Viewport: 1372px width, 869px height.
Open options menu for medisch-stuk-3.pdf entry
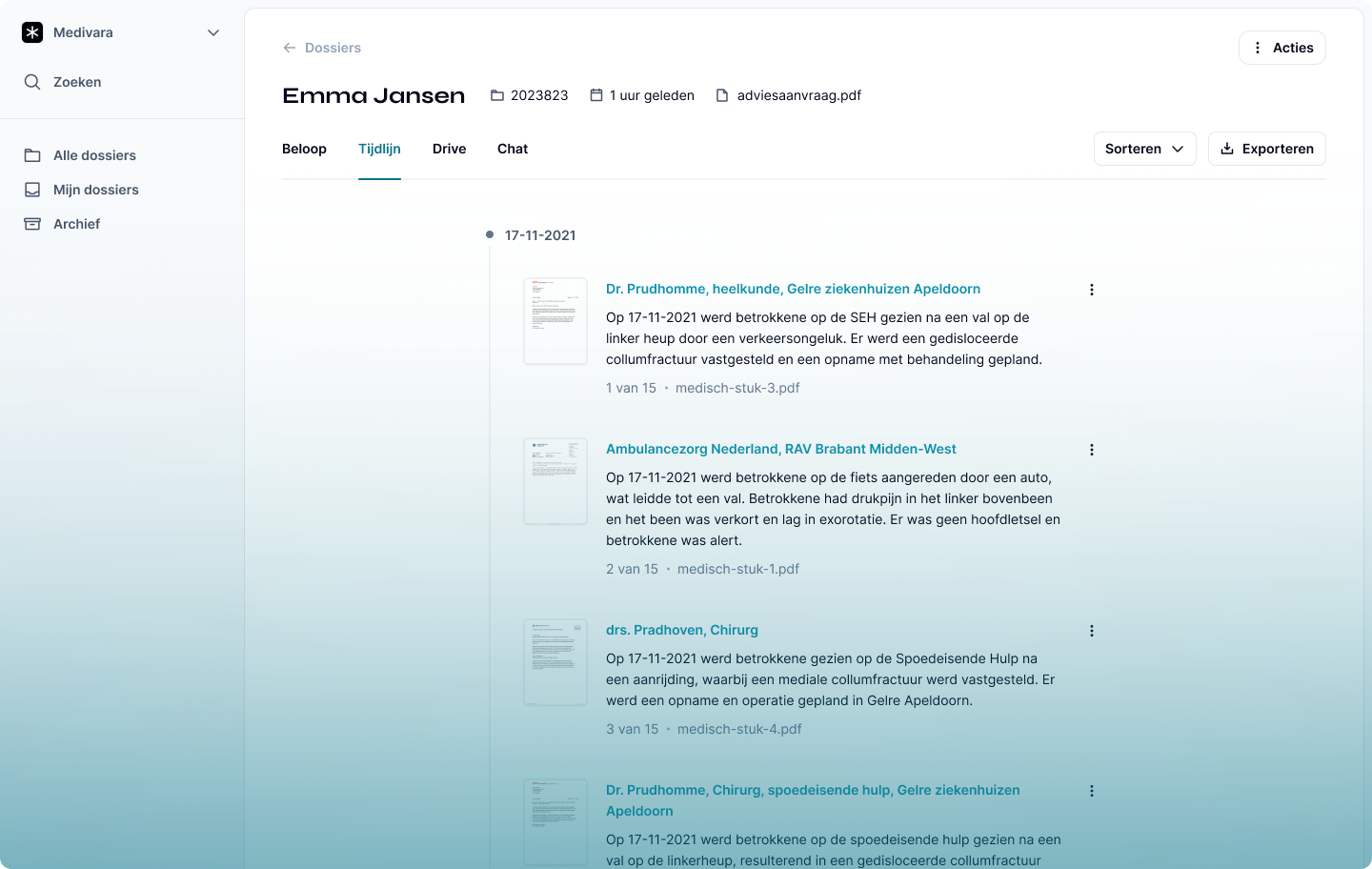point(1091,289)
